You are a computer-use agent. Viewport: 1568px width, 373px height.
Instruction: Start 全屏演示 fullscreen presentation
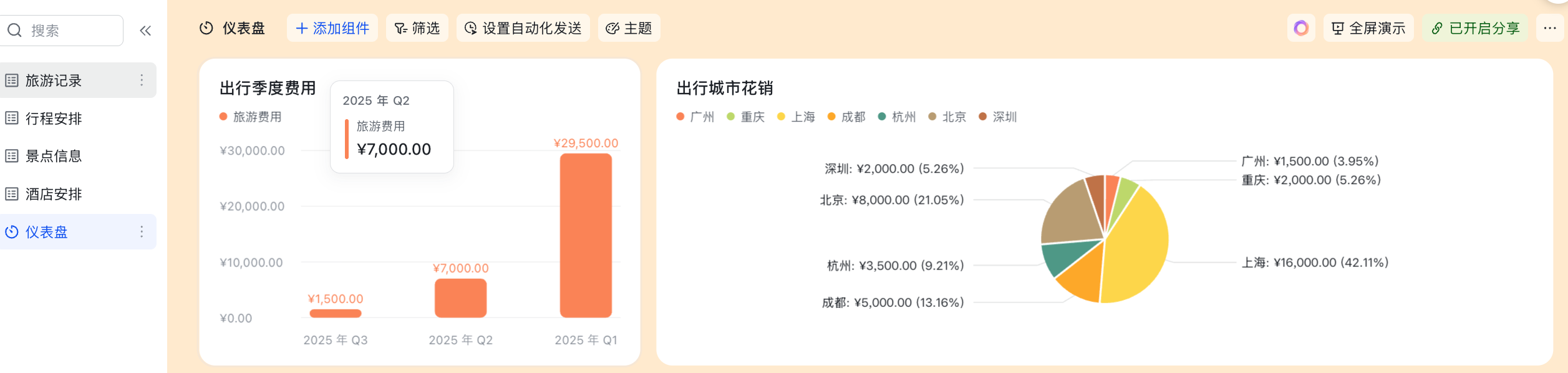[x=1368, y=28]
